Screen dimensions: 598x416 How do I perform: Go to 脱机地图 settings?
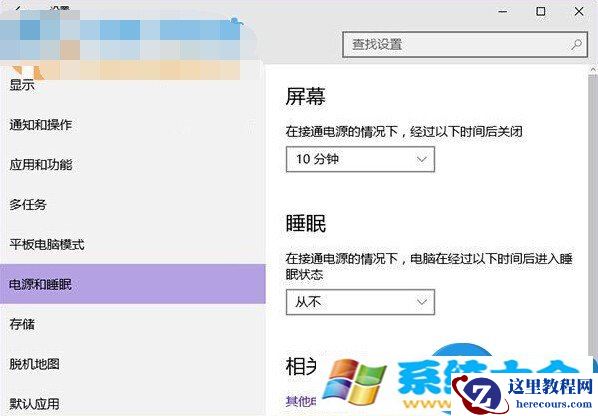(x=34, y=364)
